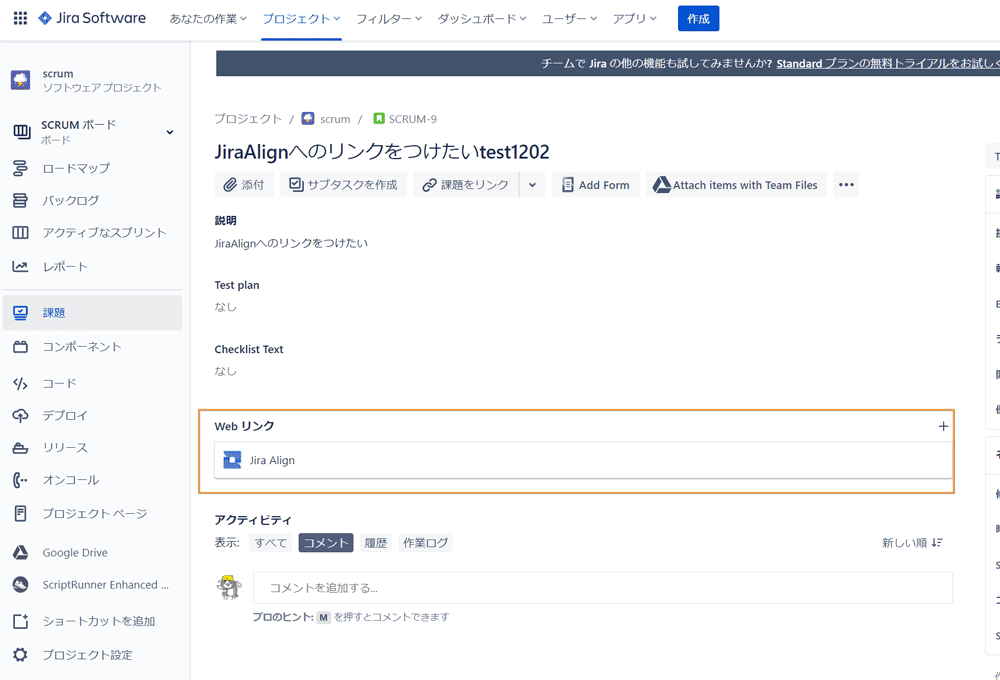
Task: Click the blue 作成 button
Action: click(x=698, y=18)
